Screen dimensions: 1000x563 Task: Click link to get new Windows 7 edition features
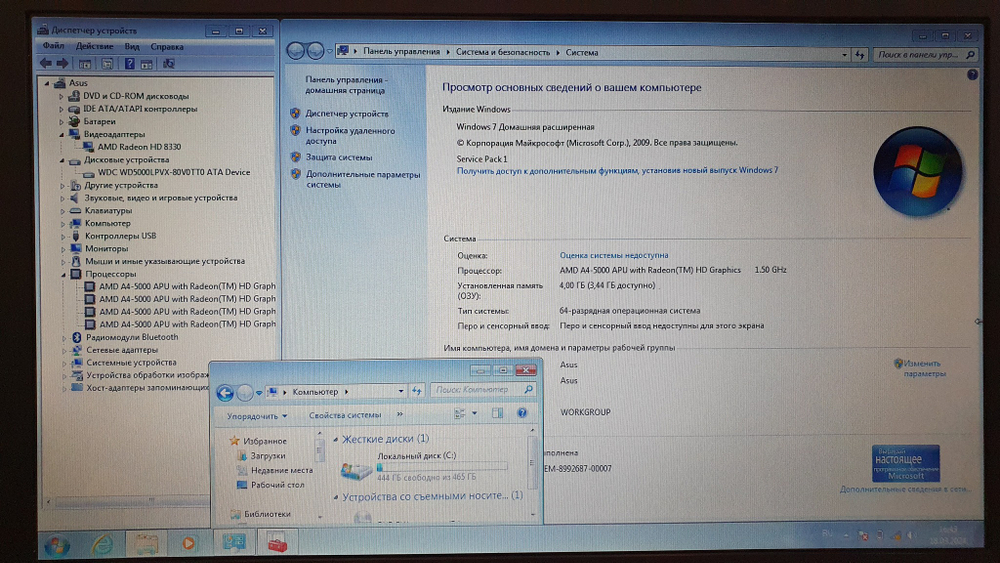(617, 170)
